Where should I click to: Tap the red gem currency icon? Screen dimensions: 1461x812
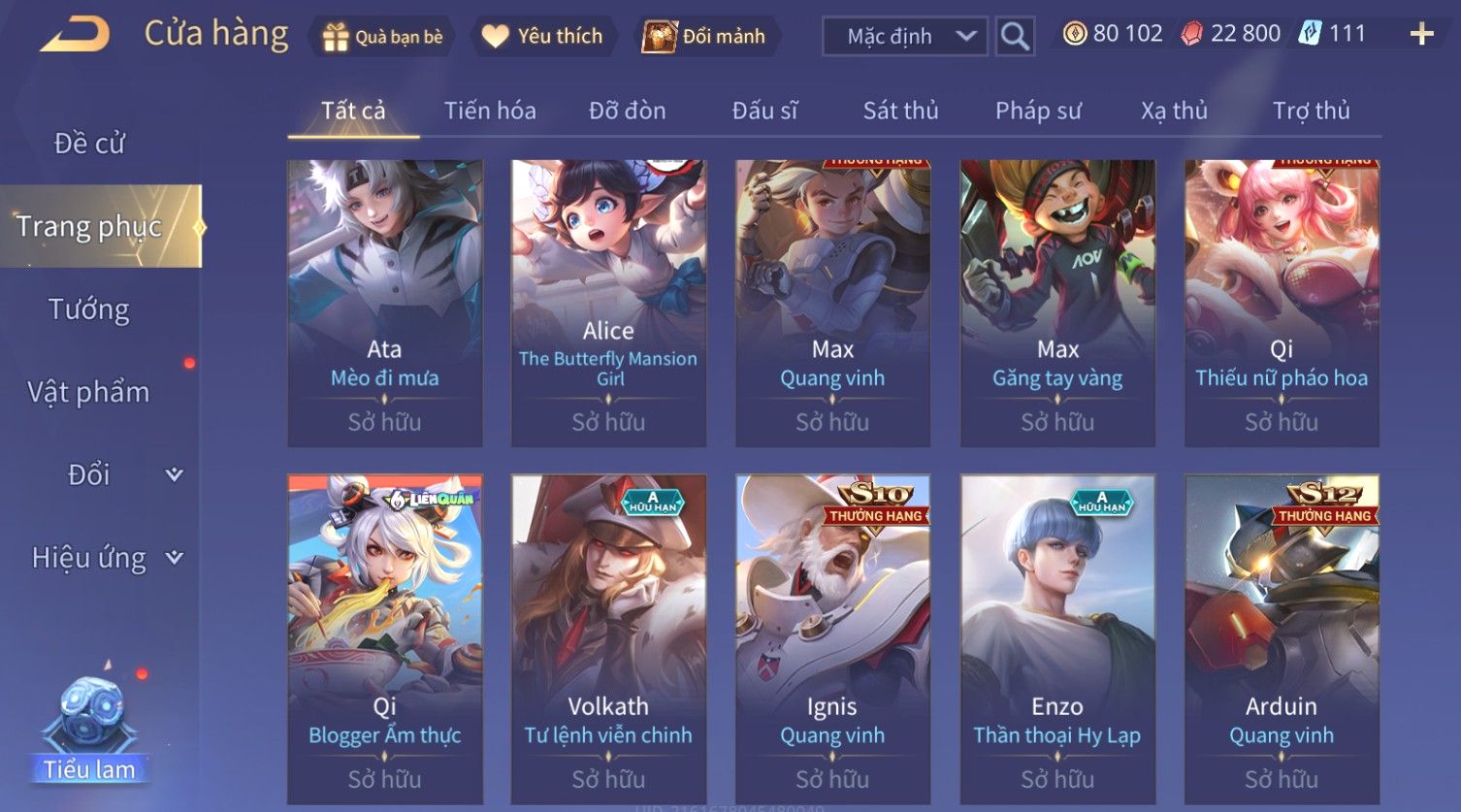[x=1192, y=34]
